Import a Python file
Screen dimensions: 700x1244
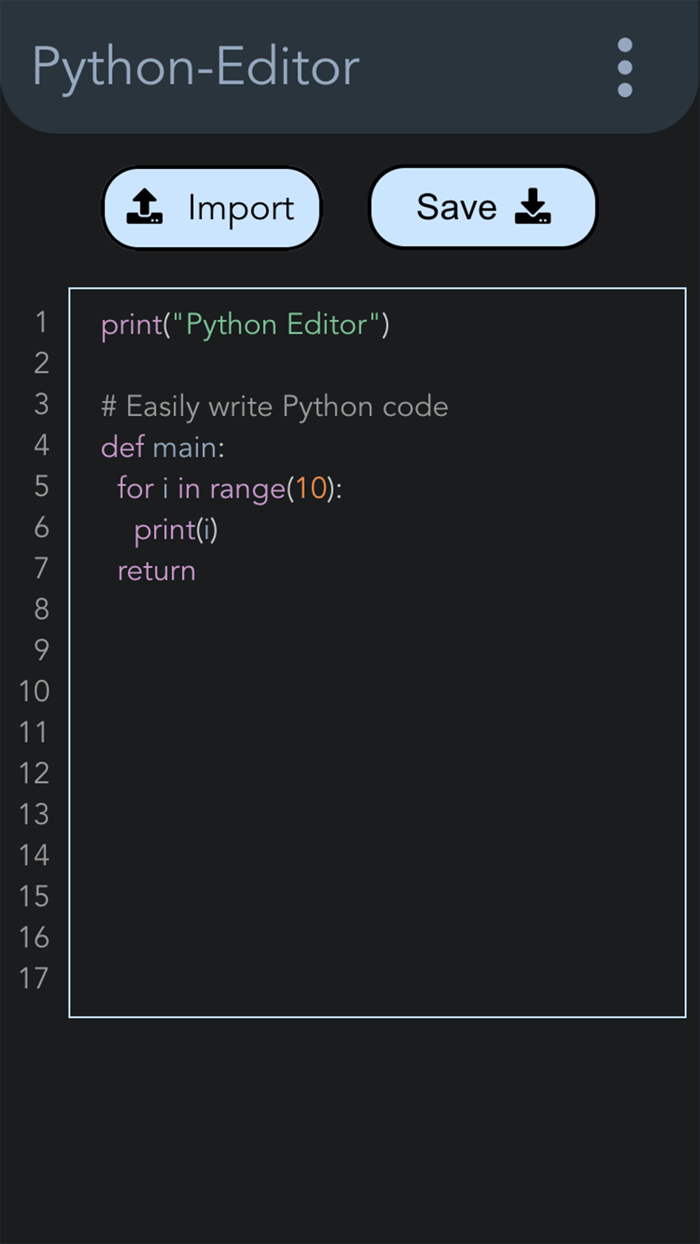[211, 206]
